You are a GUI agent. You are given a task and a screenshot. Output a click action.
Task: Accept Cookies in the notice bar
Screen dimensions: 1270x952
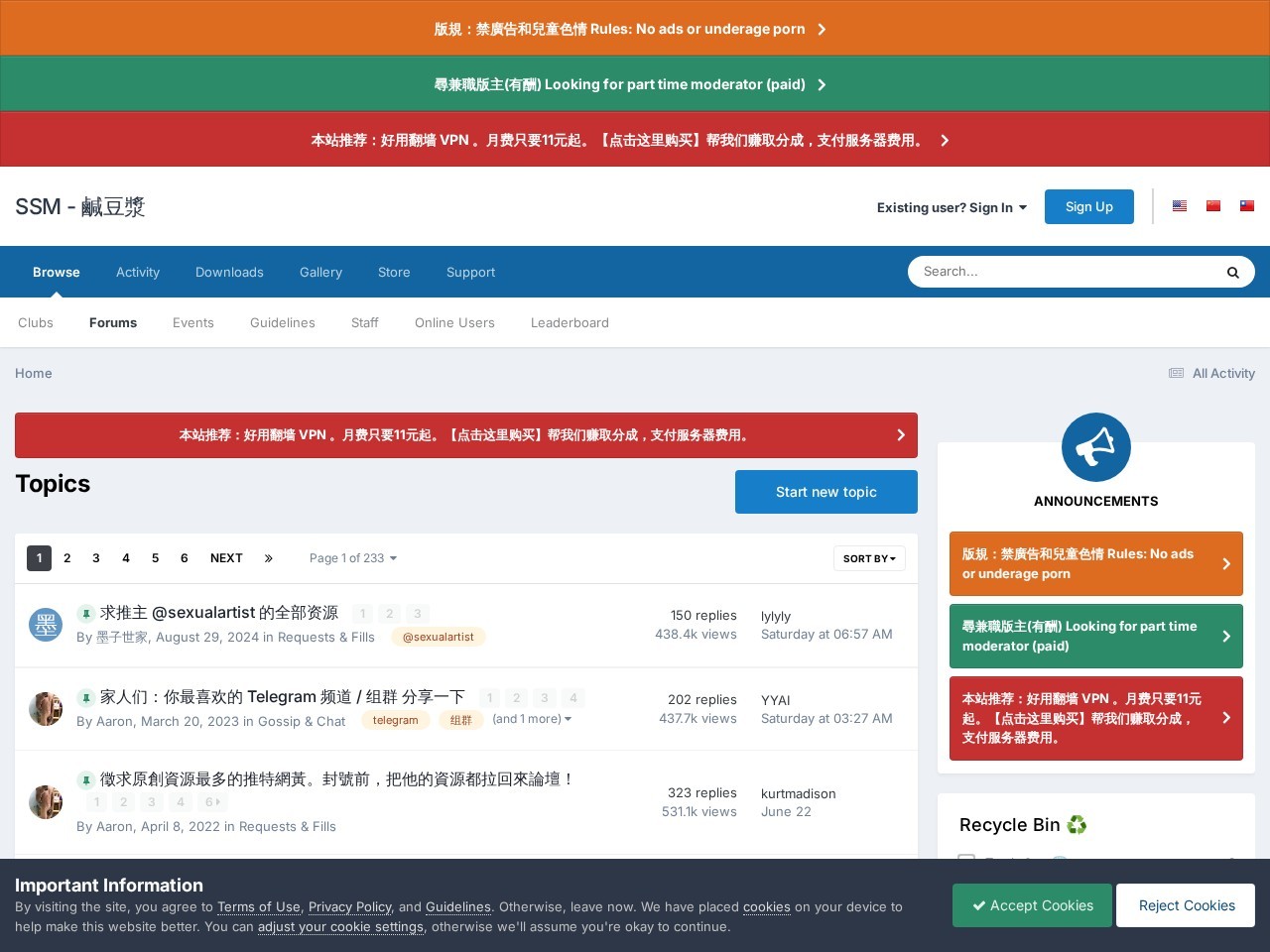coord(1032,905)
